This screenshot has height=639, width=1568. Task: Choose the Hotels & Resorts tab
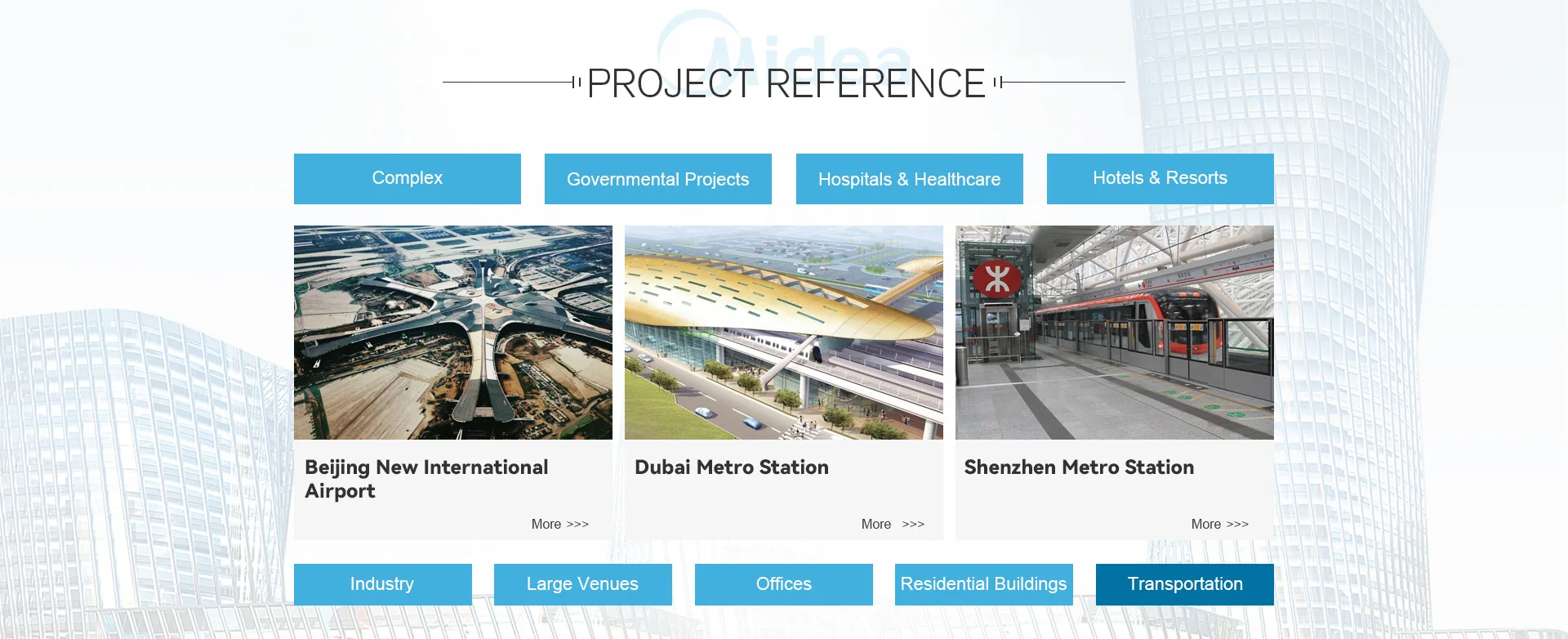[1160, 178]
